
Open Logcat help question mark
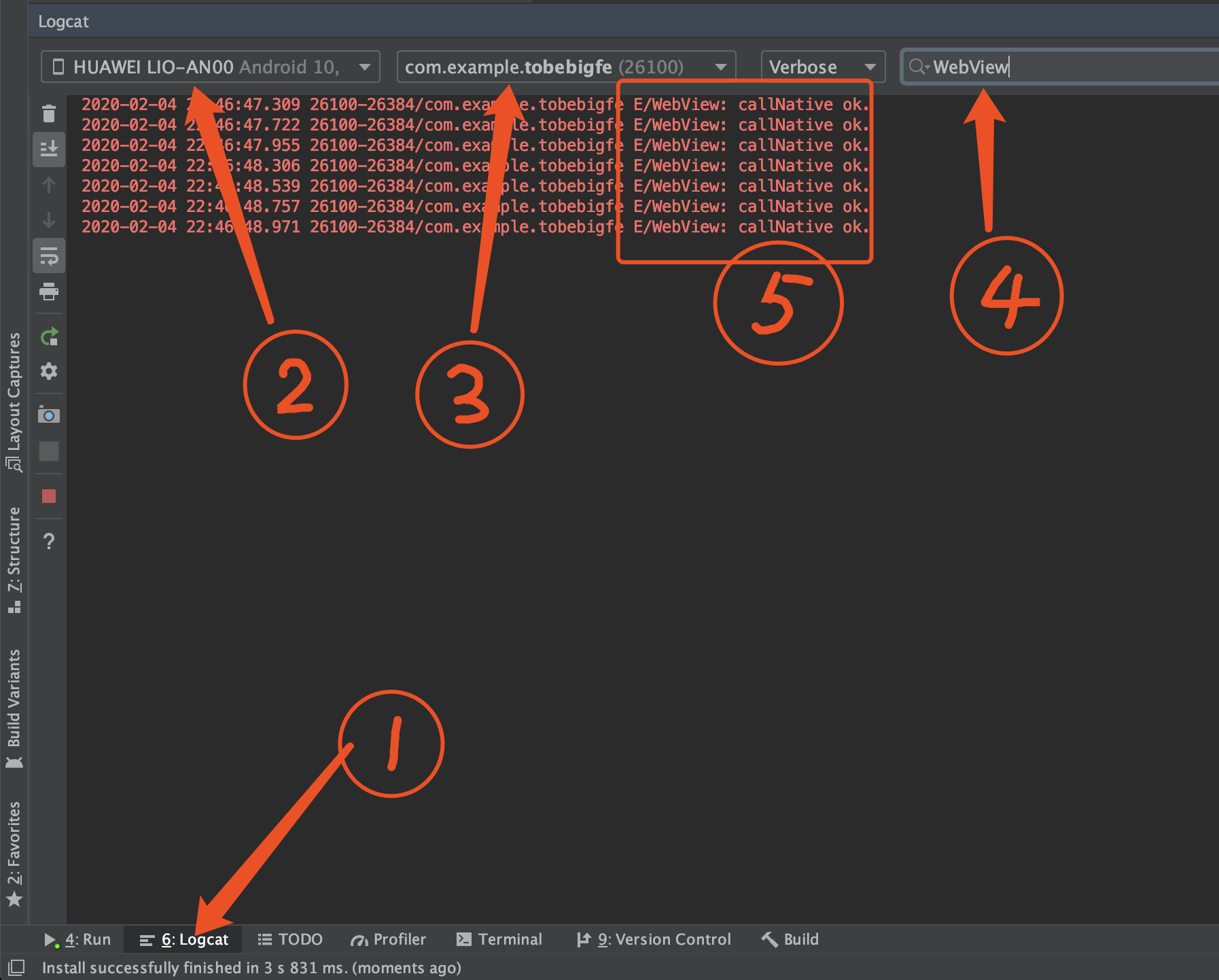(x=49, y=542)
